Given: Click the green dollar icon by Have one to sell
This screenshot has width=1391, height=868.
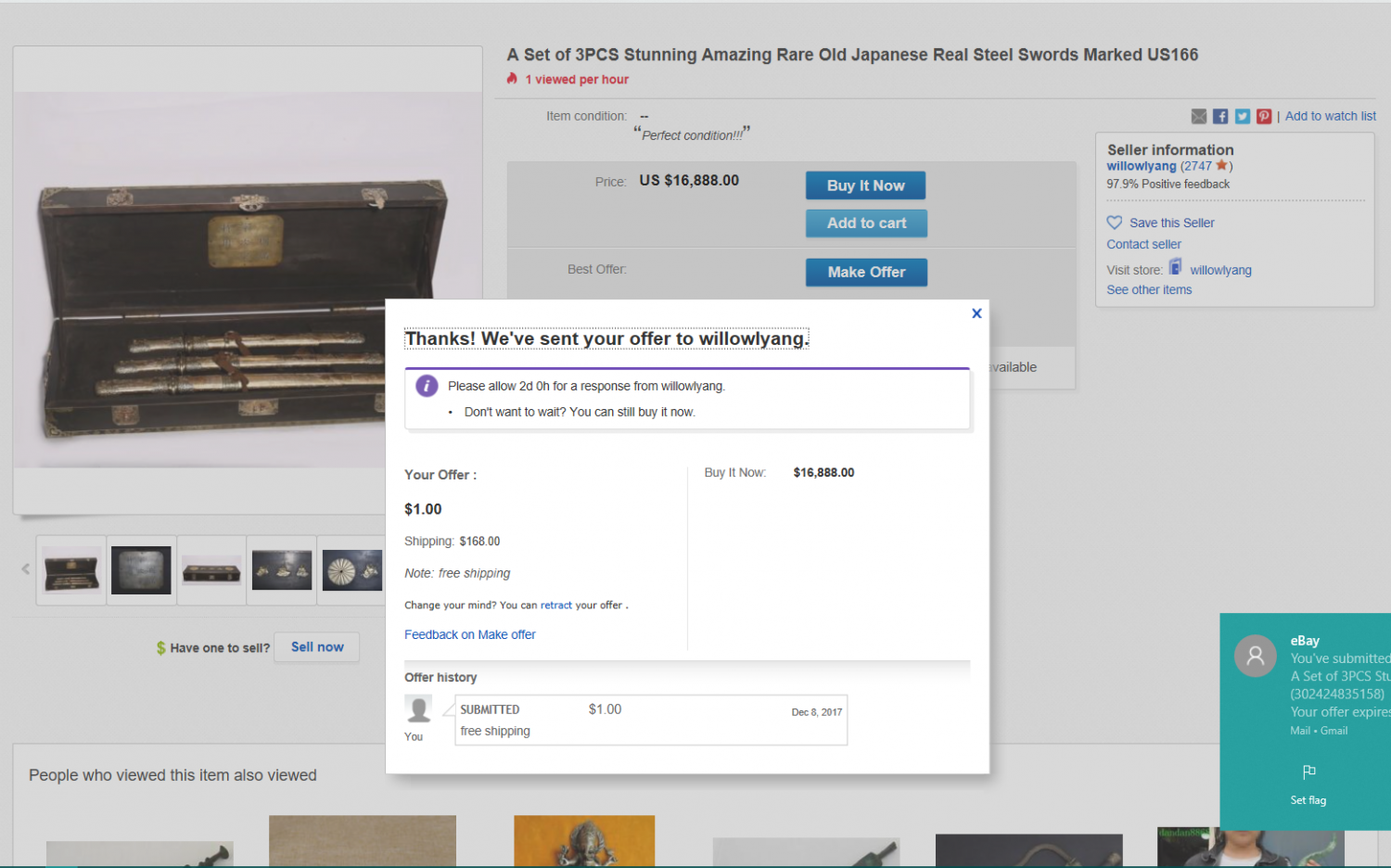Looking at the screenshot, I should (161, 648).
